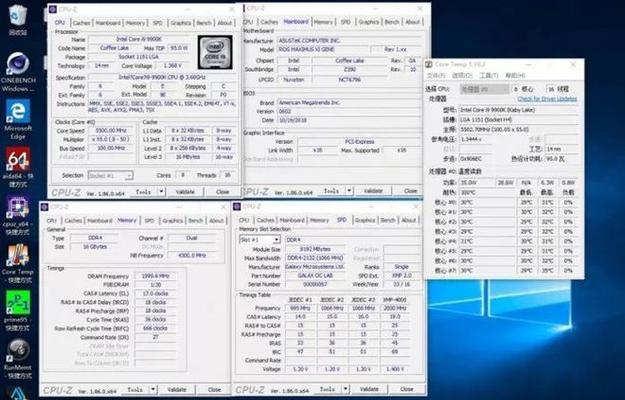Click Core Temp model Intel Core i9 9900K field

[518, 110]
